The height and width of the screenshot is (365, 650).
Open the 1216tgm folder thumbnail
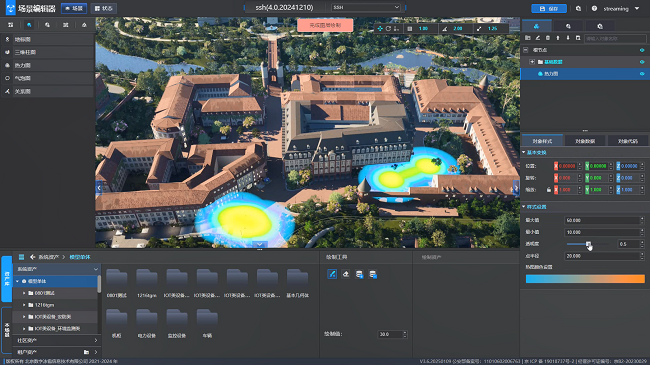pos(147,283)
